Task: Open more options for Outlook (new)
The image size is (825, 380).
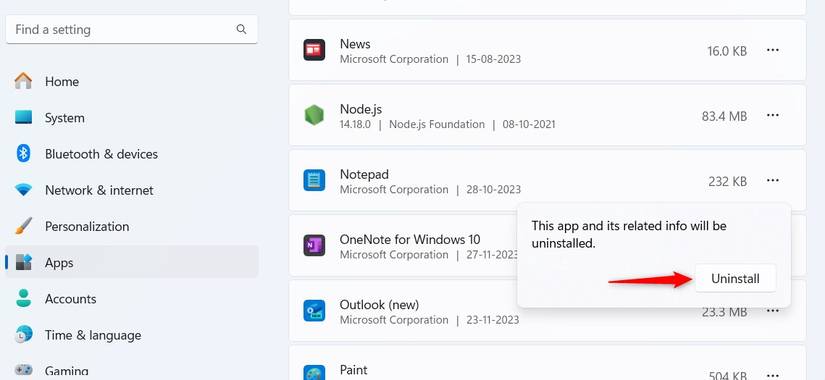Action: click(x=772, y=311)
